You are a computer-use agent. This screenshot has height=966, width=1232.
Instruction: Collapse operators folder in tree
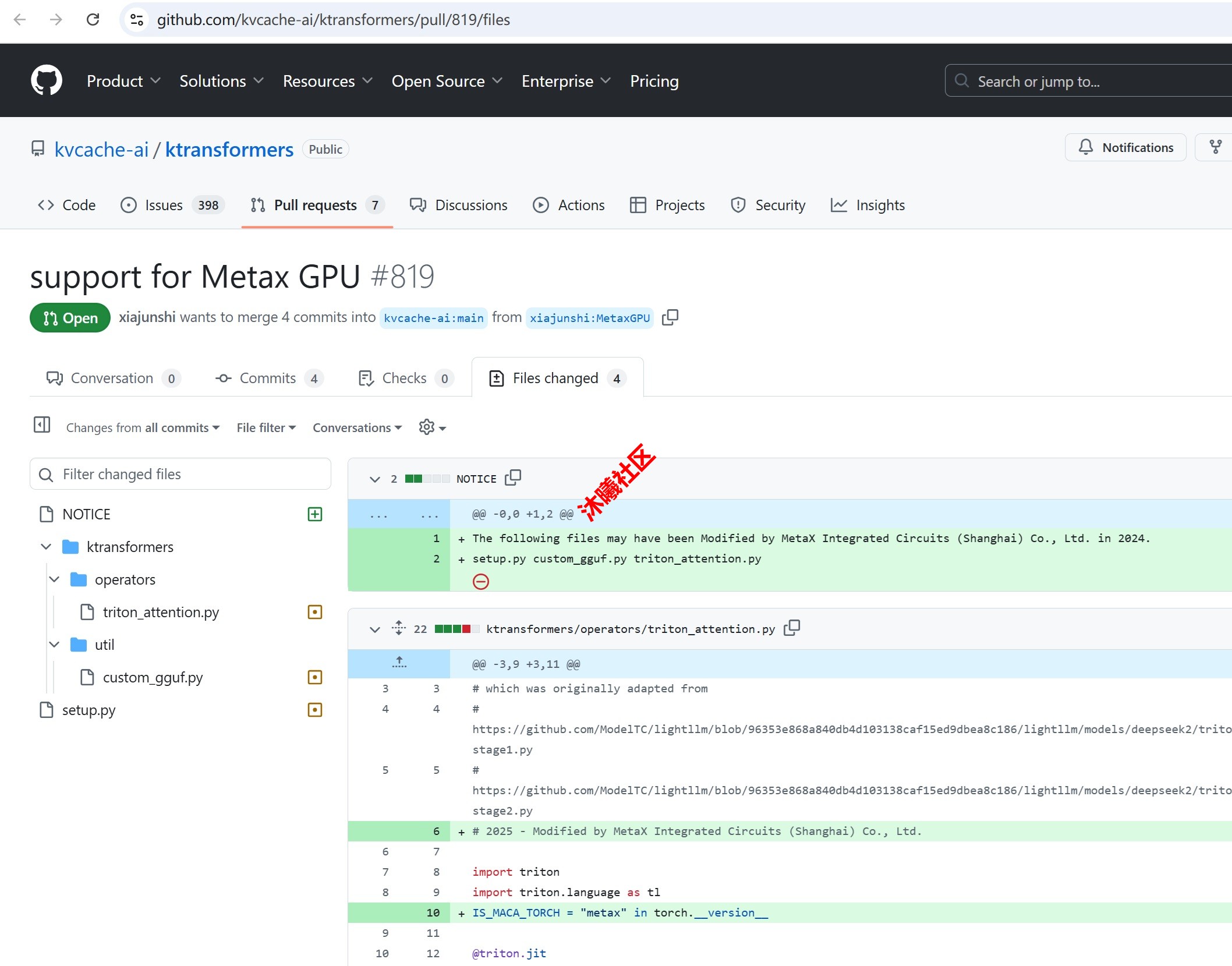(x=54, y=579)
